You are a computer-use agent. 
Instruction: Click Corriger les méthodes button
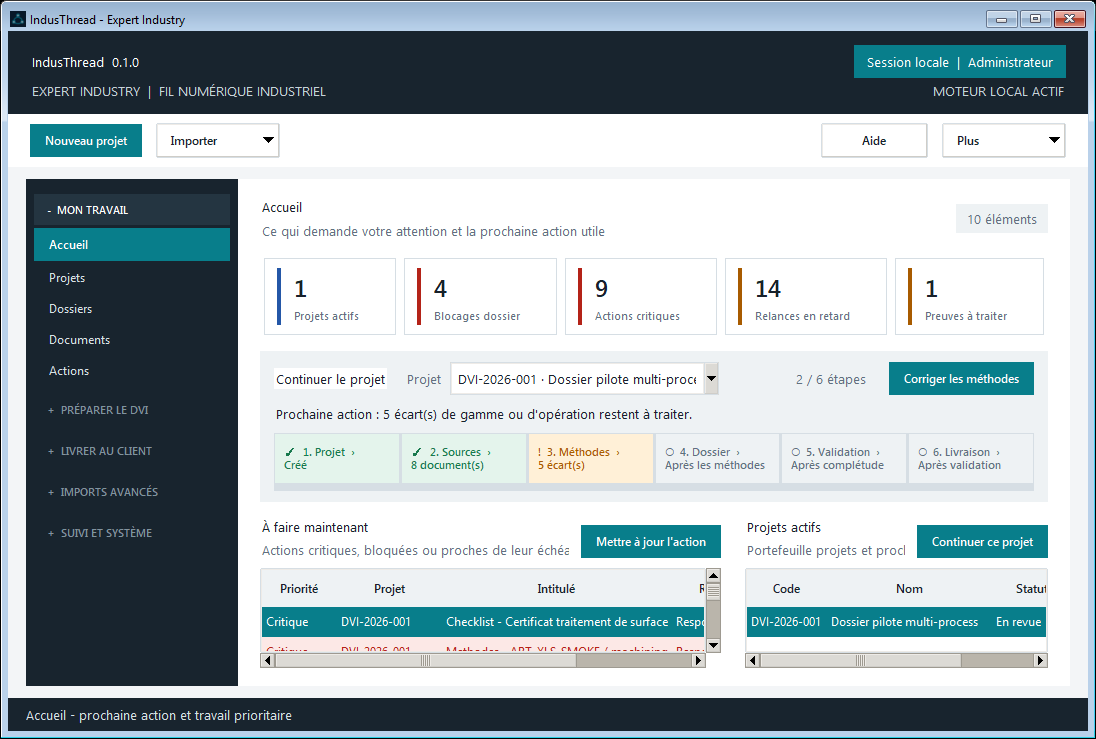[x=961, y=378]
